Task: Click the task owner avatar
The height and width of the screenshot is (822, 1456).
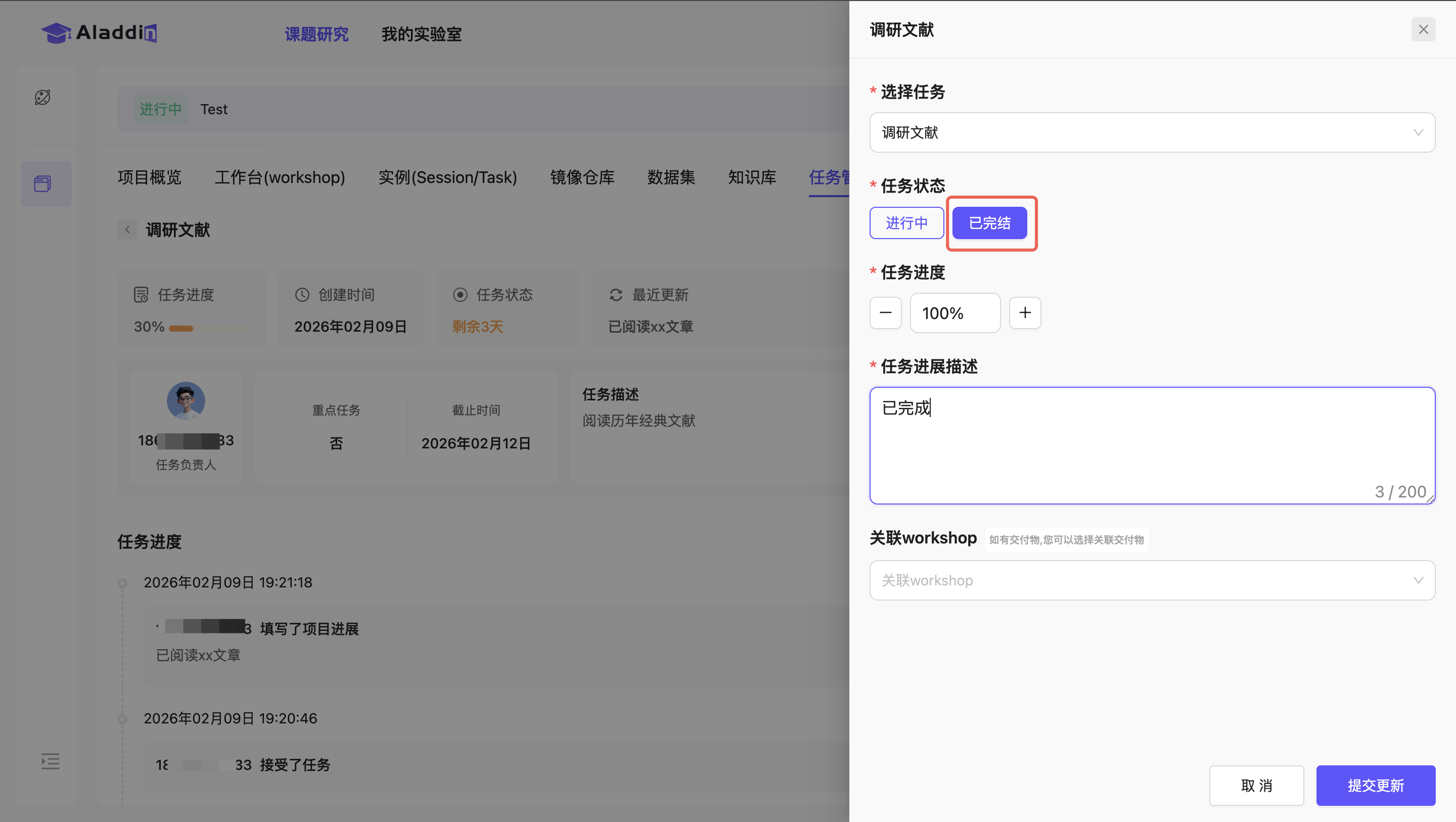Action: coord(186,401)
